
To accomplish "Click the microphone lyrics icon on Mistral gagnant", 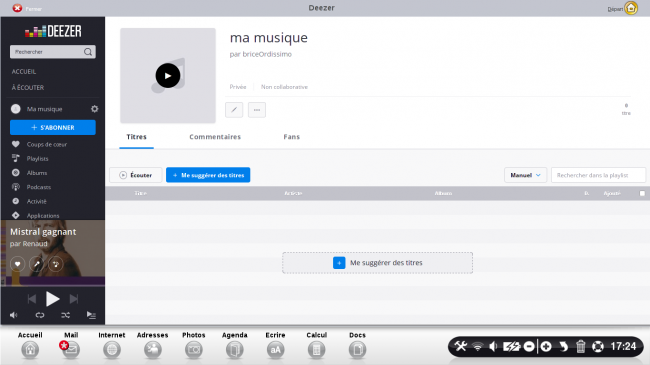I will point(36,264).
